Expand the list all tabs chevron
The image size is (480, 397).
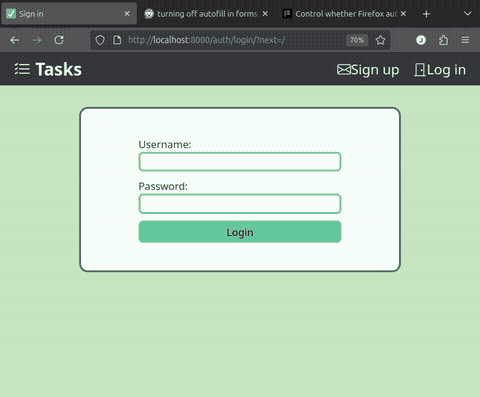[x=468, y=14]
